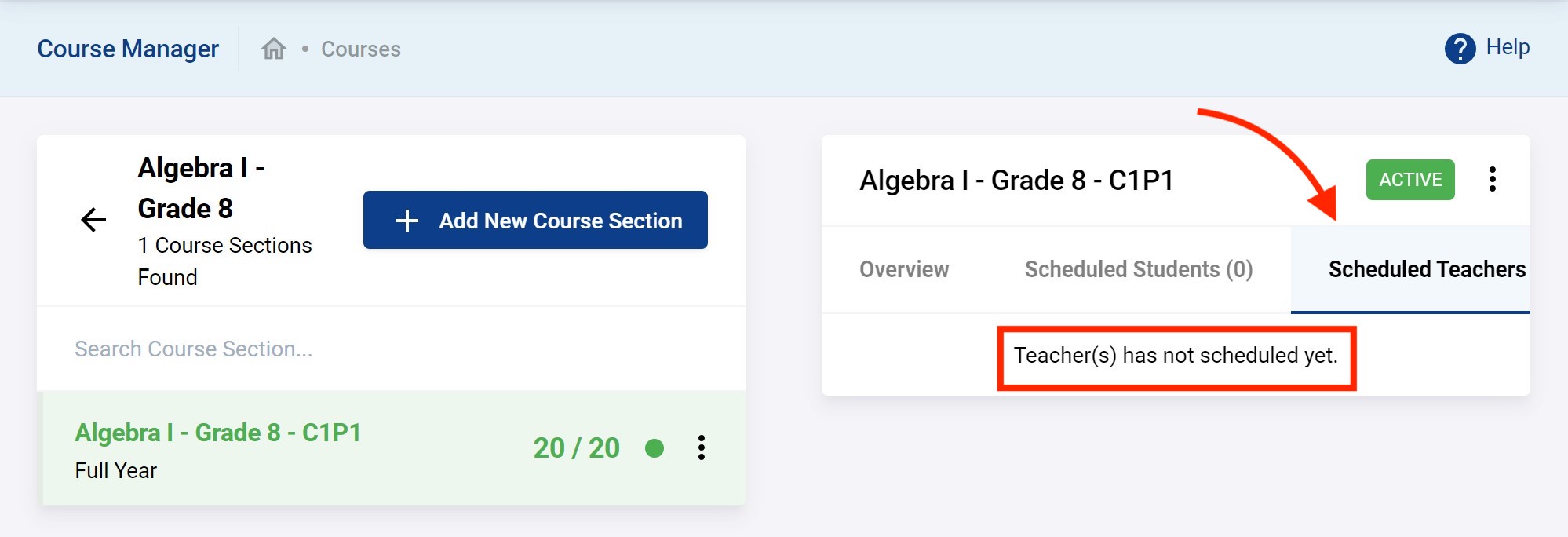Click the Courses breadcrumb link

(361, 49)
